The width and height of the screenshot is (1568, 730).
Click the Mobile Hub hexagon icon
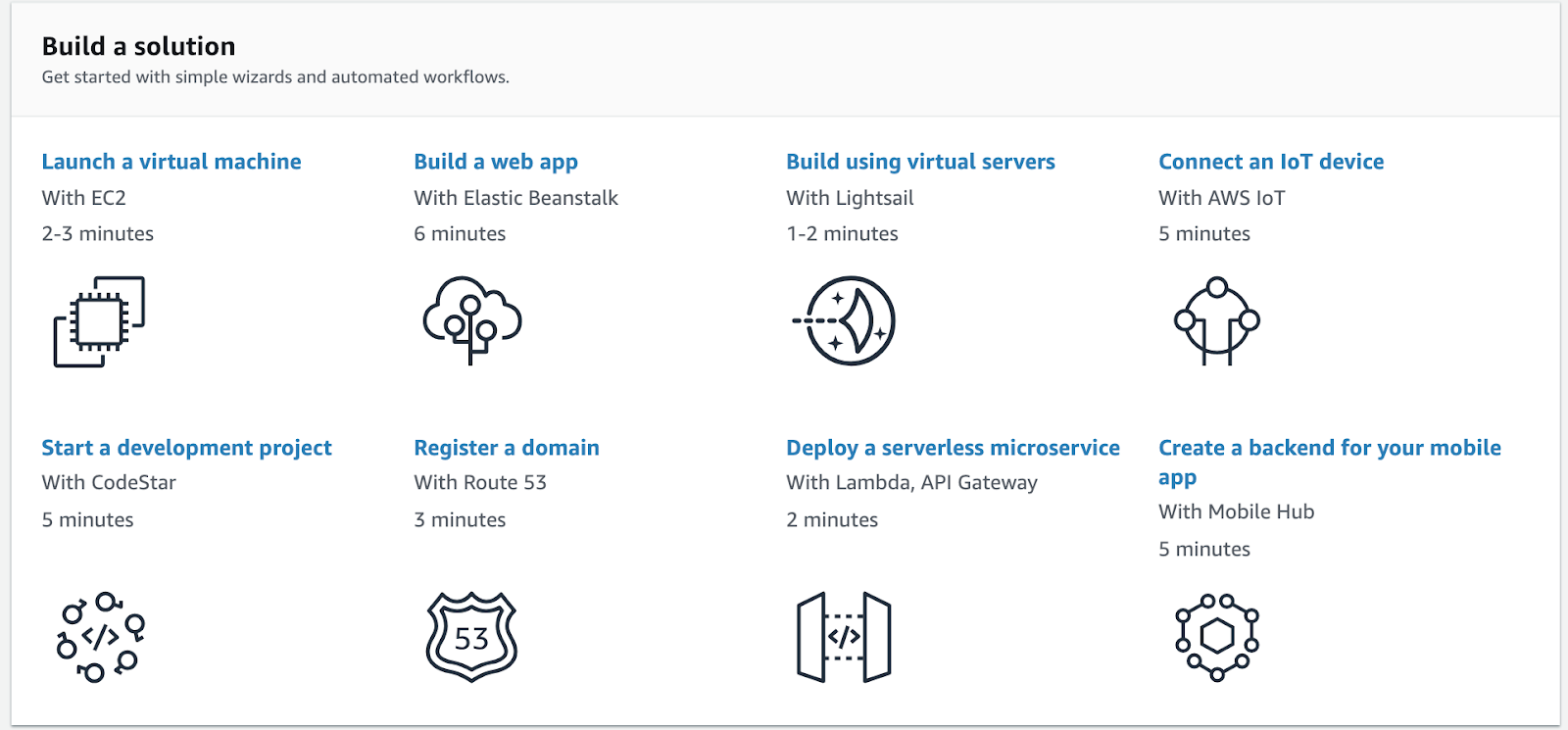(x=1217, y=637)
